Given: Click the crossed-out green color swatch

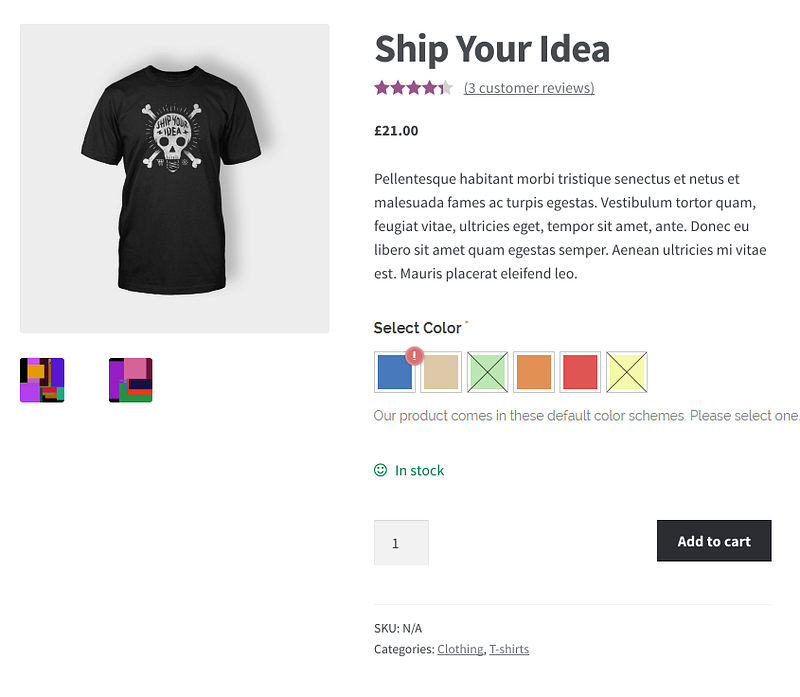Looking at the screenshot, I should click(488, 372).
